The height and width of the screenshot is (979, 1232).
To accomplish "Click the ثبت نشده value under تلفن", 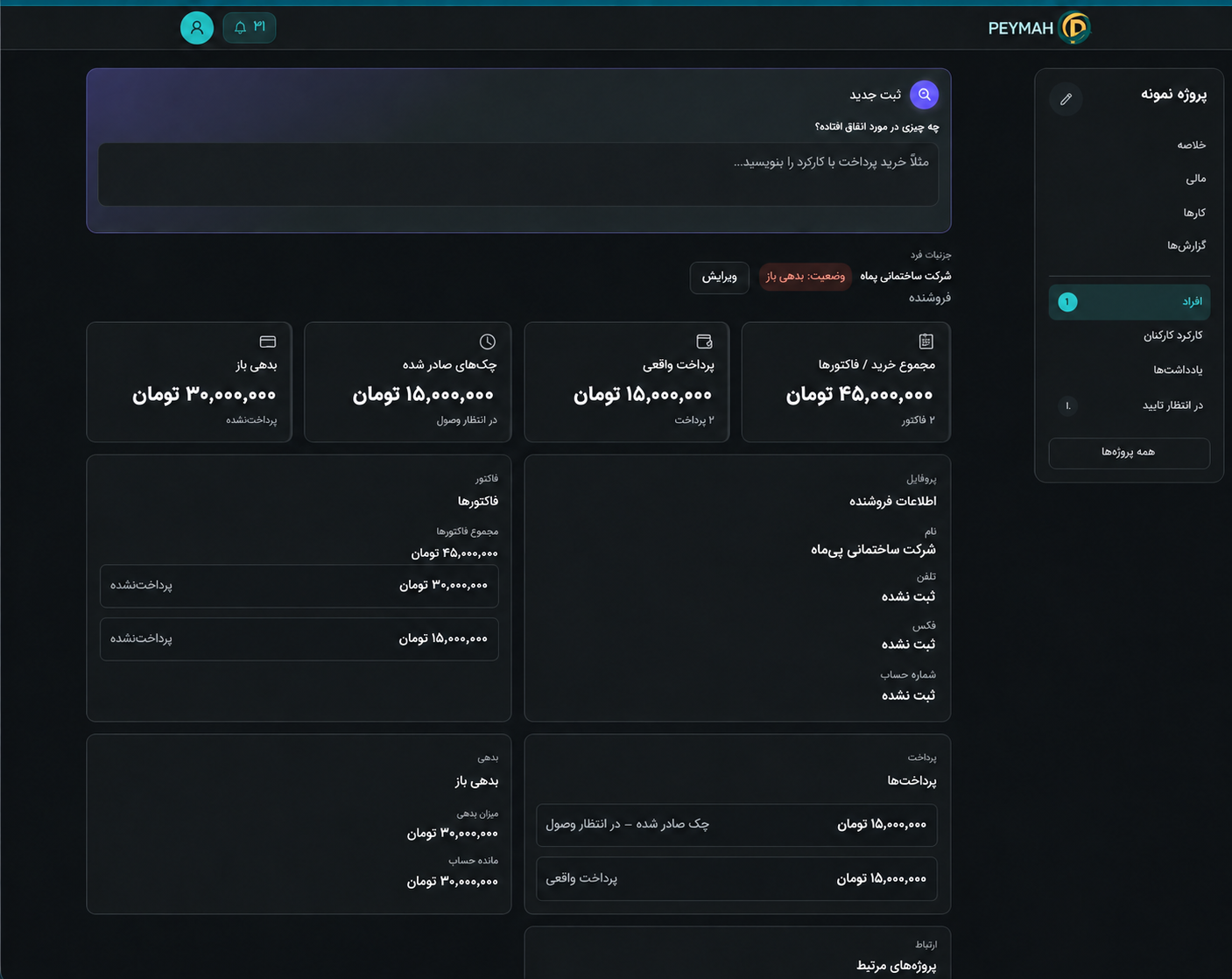I will click(x=909, y=597).
